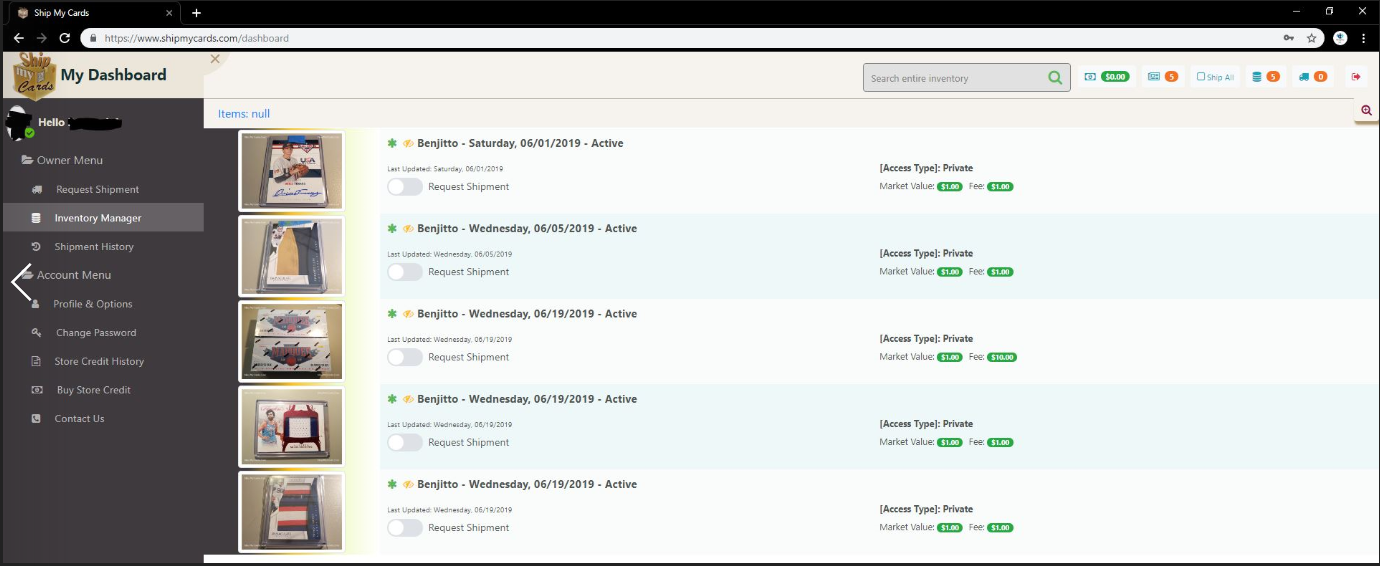
Task: Click "Last Updated: Saturday, 06/01/2019" text
Action: coord(445,169)
